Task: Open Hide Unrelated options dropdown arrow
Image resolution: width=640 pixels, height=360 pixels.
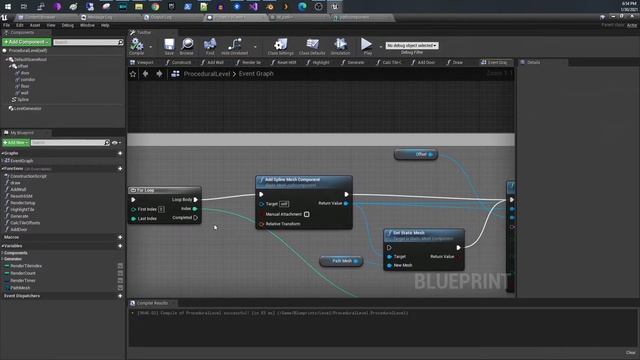Action: [x=256, y=47]
